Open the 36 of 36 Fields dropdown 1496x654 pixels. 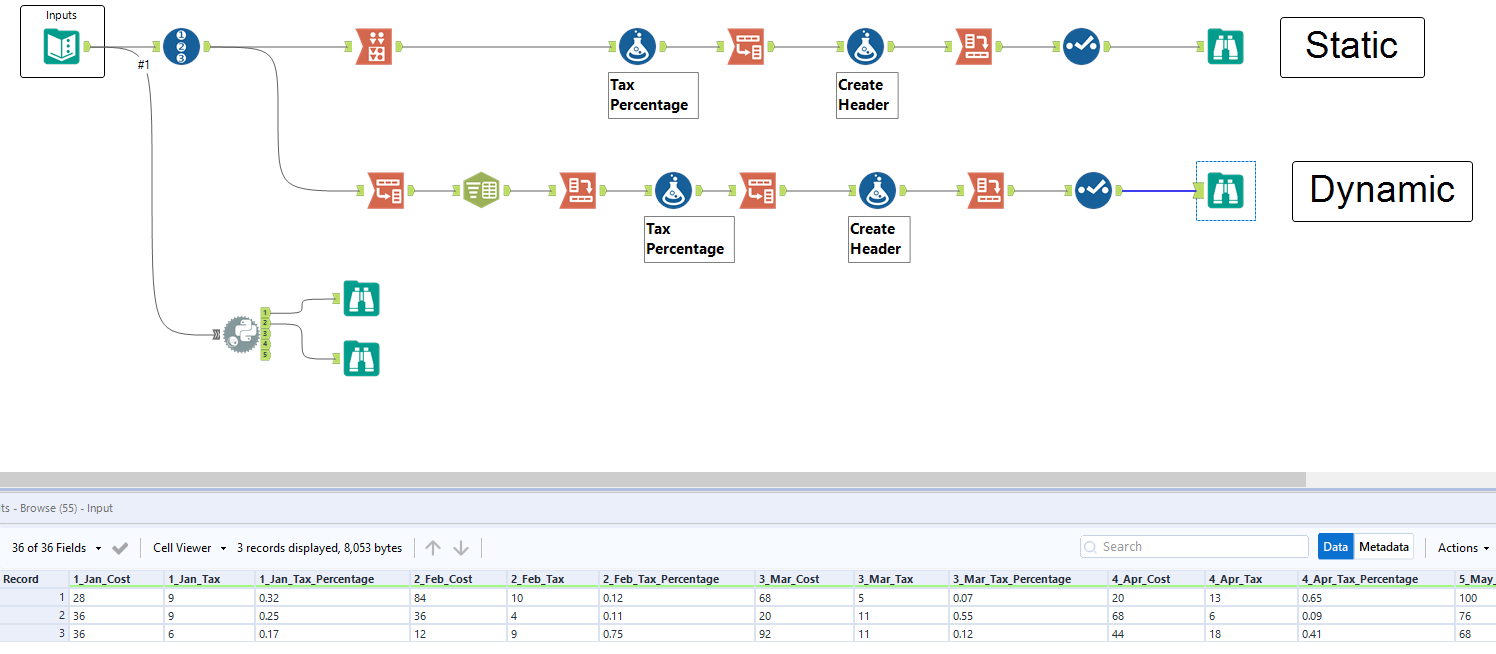point(62,547)
